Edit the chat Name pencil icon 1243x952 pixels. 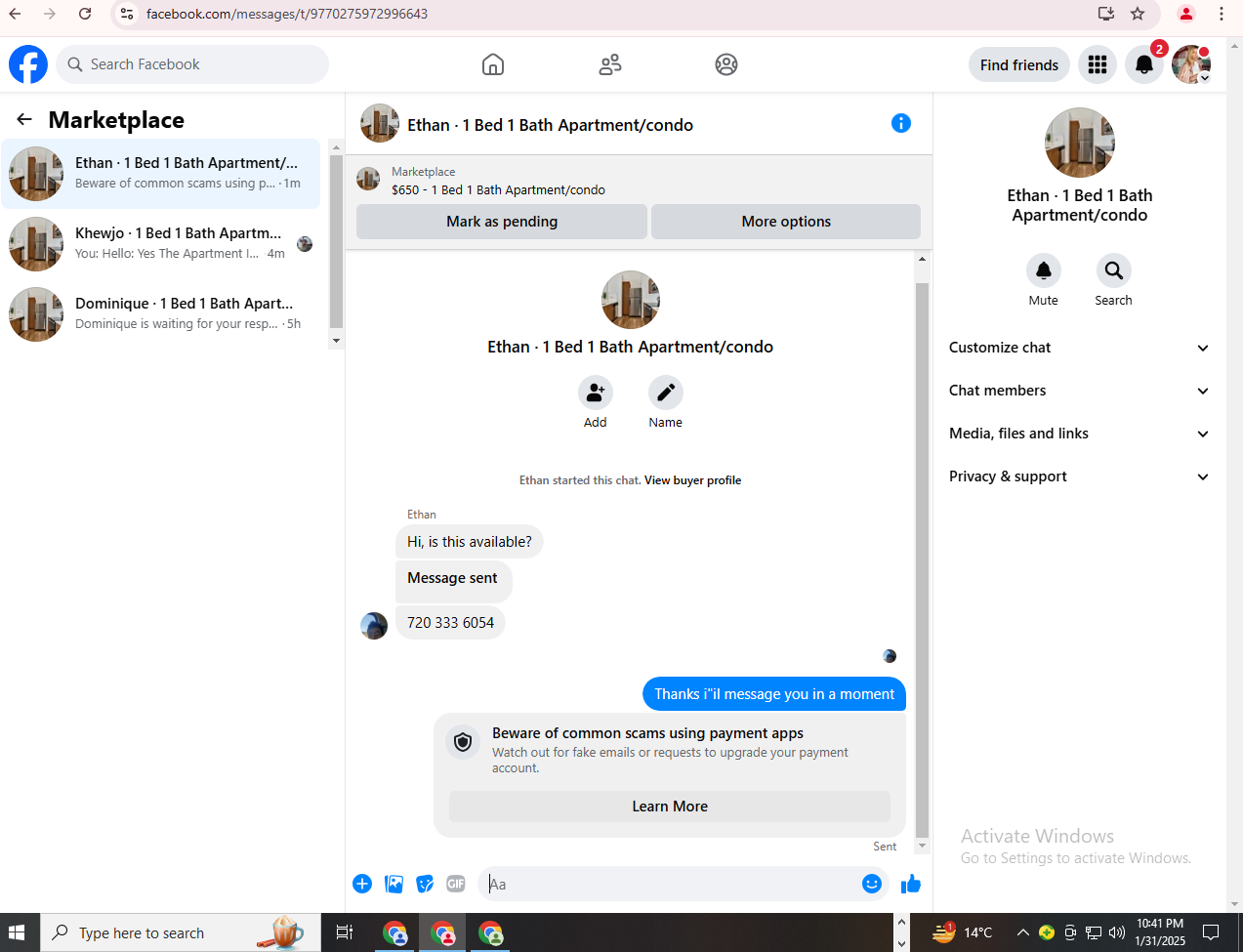pyautogui.click(x=666, y=393)
